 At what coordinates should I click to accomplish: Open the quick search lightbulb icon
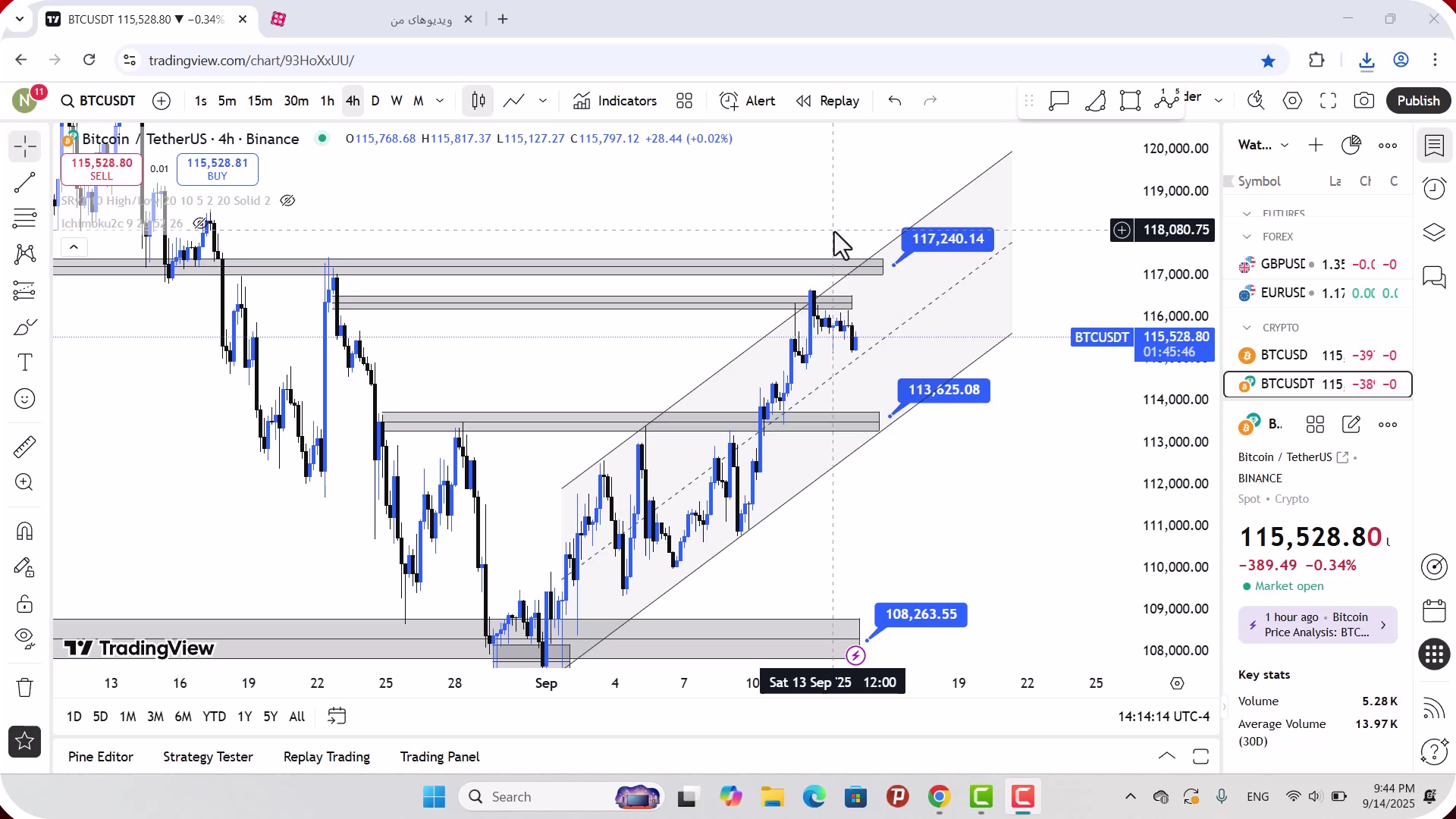[1257, 101]
